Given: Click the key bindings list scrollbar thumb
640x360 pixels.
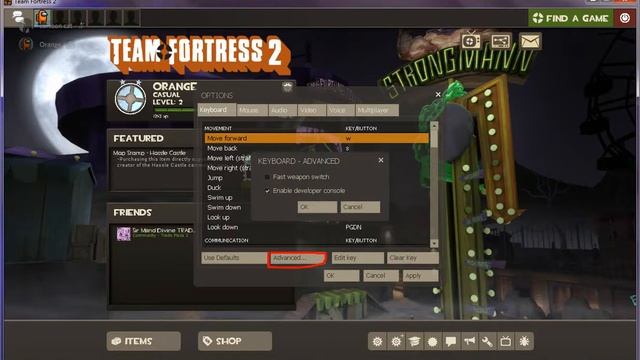Looking at the screenshot, I should (x=434, y=139).
